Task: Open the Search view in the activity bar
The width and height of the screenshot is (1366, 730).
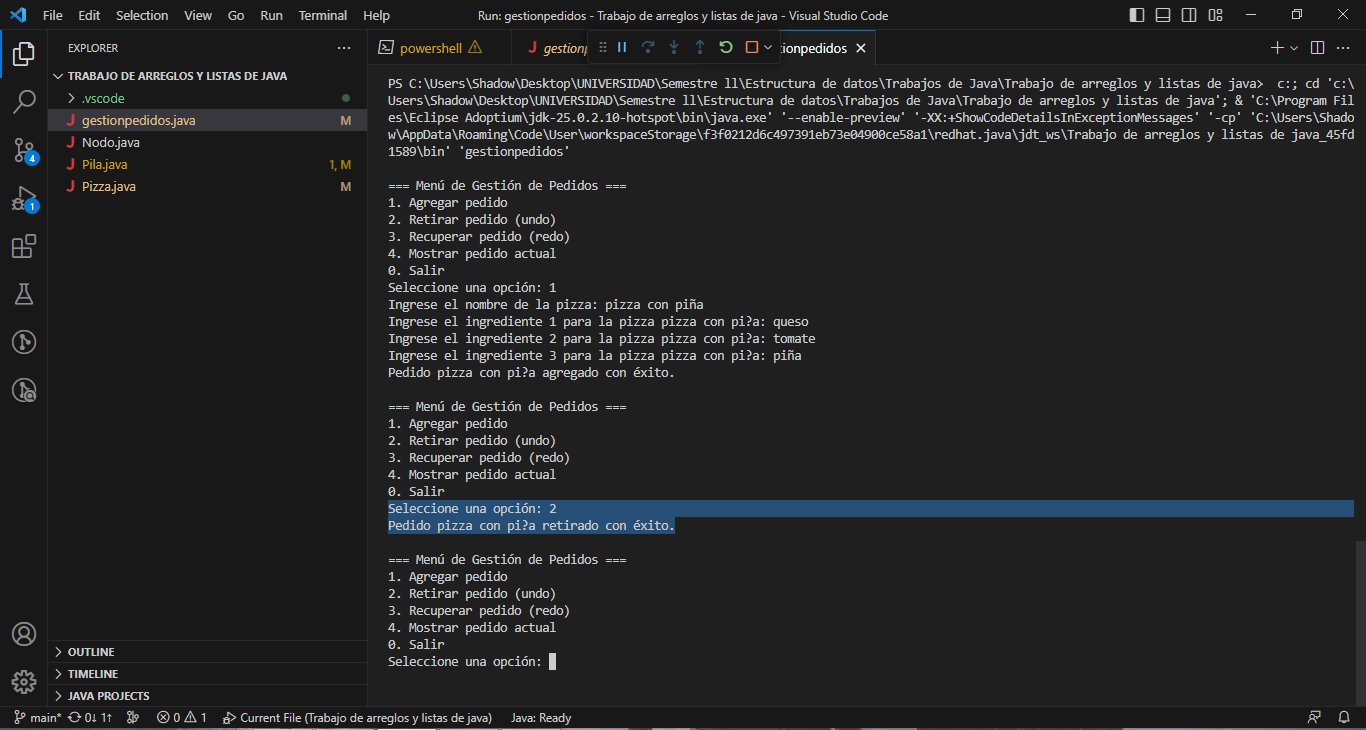Action: (24, 102)
